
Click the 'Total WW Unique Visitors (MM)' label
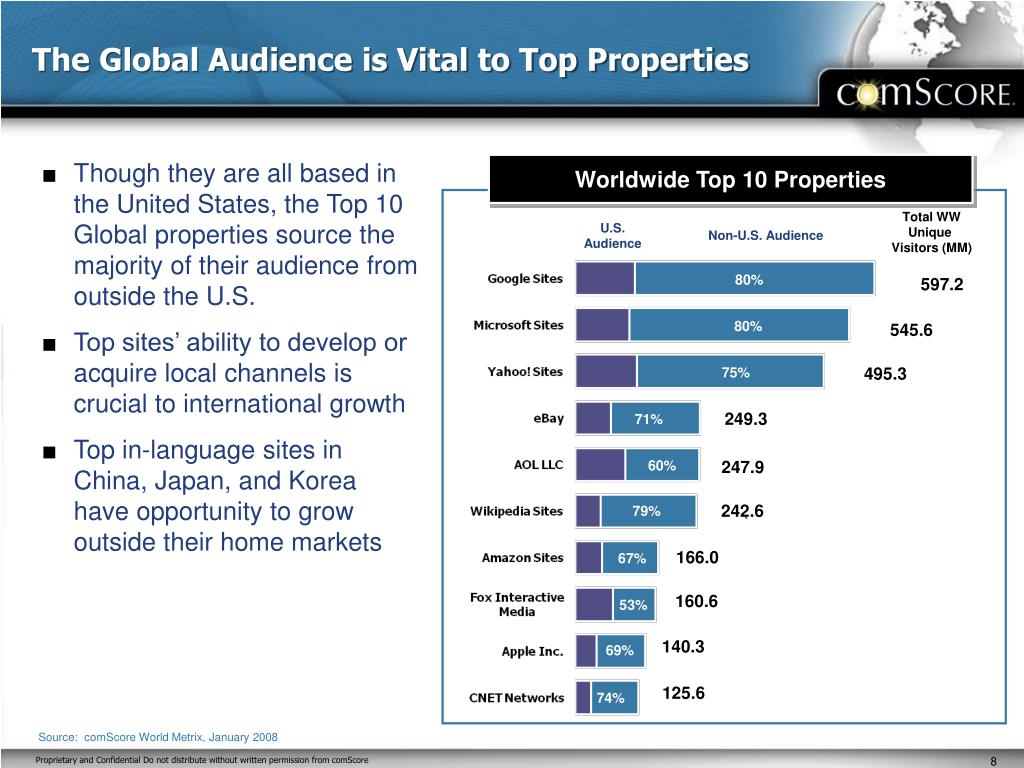click(x=931, y=232)
